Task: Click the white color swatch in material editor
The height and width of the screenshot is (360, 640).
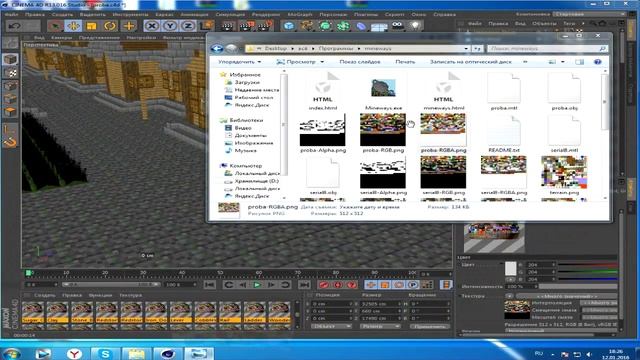Action: click(510, 269)
